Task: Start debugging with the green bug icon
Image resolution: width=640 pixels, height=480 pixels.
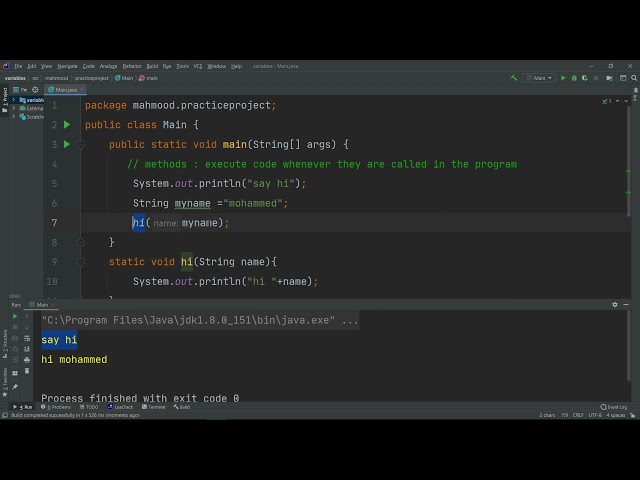Action: 574,78
